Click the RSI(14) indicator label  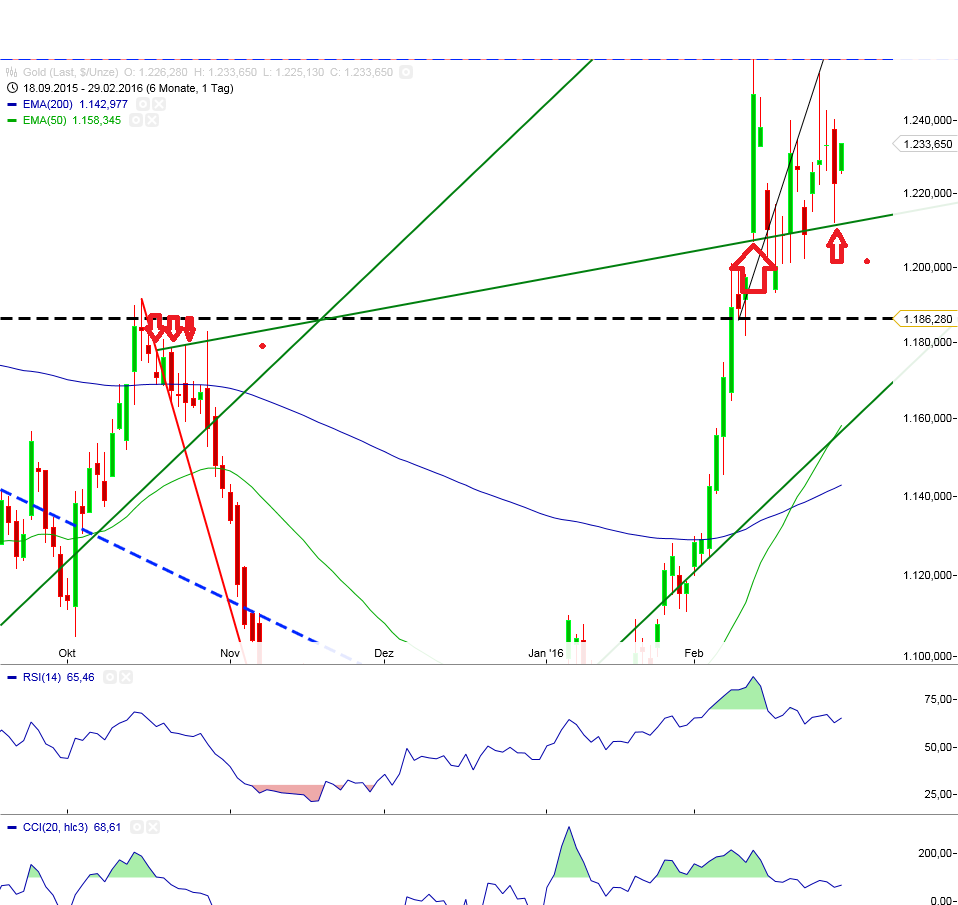(x=42, y=677)
